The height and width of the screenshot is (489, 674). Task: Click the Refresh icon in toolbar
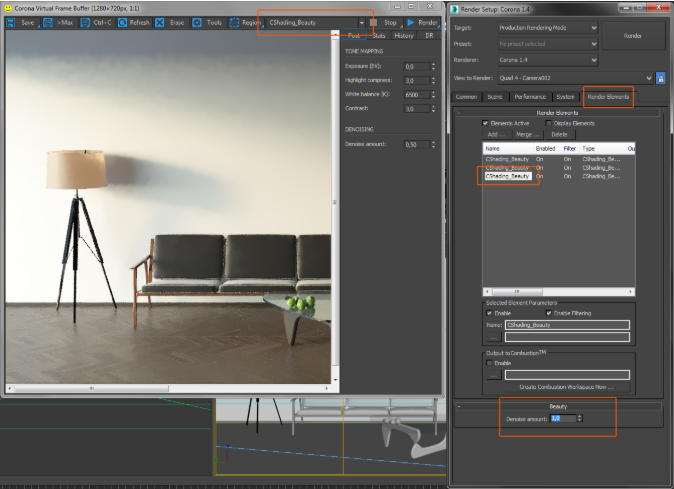(x=123, y=22)
